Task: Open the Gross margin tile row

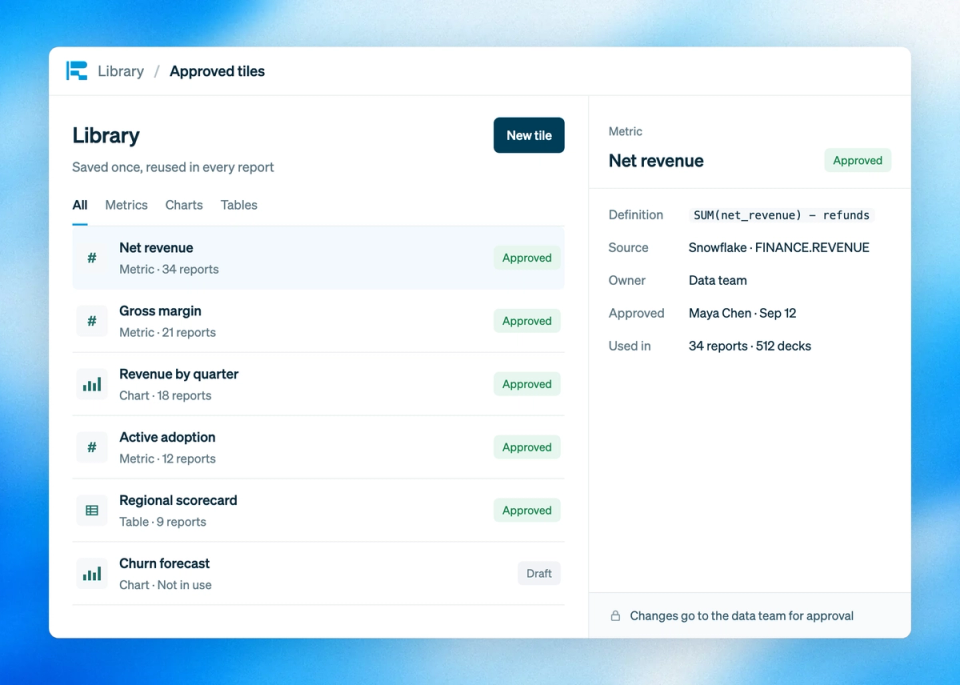Action: [x=318, y=321]
